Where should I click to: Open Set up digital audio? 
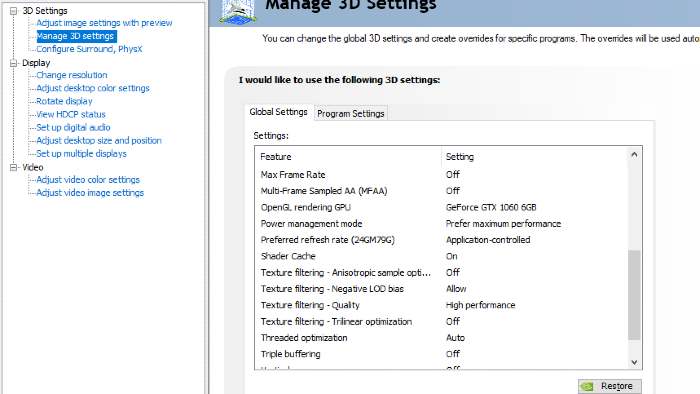click(x=73, y=127)
